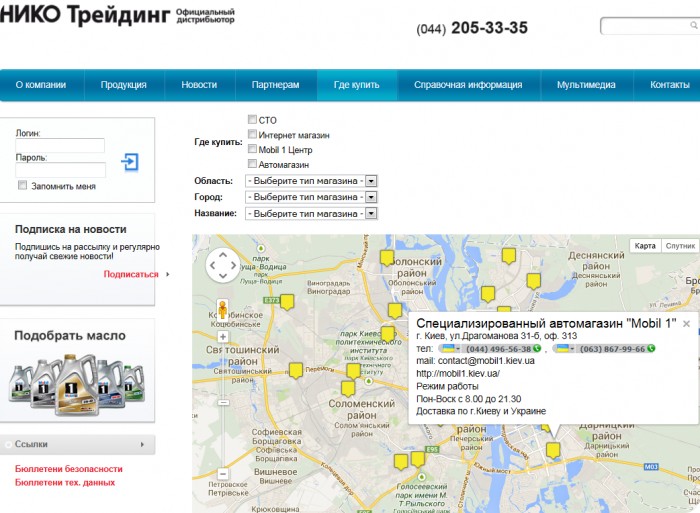The image size is (700, 513).
Task: Select the marker by Голосеевский next to E95
Action: (418, 459)
